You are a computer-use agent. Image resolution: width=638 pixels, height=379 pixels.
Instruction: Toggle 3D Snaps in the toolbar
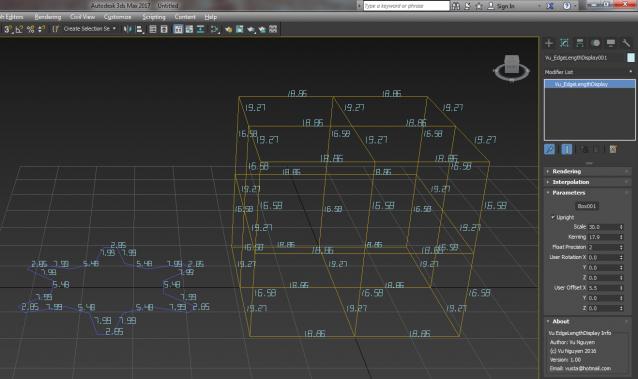tap(8, 29)
